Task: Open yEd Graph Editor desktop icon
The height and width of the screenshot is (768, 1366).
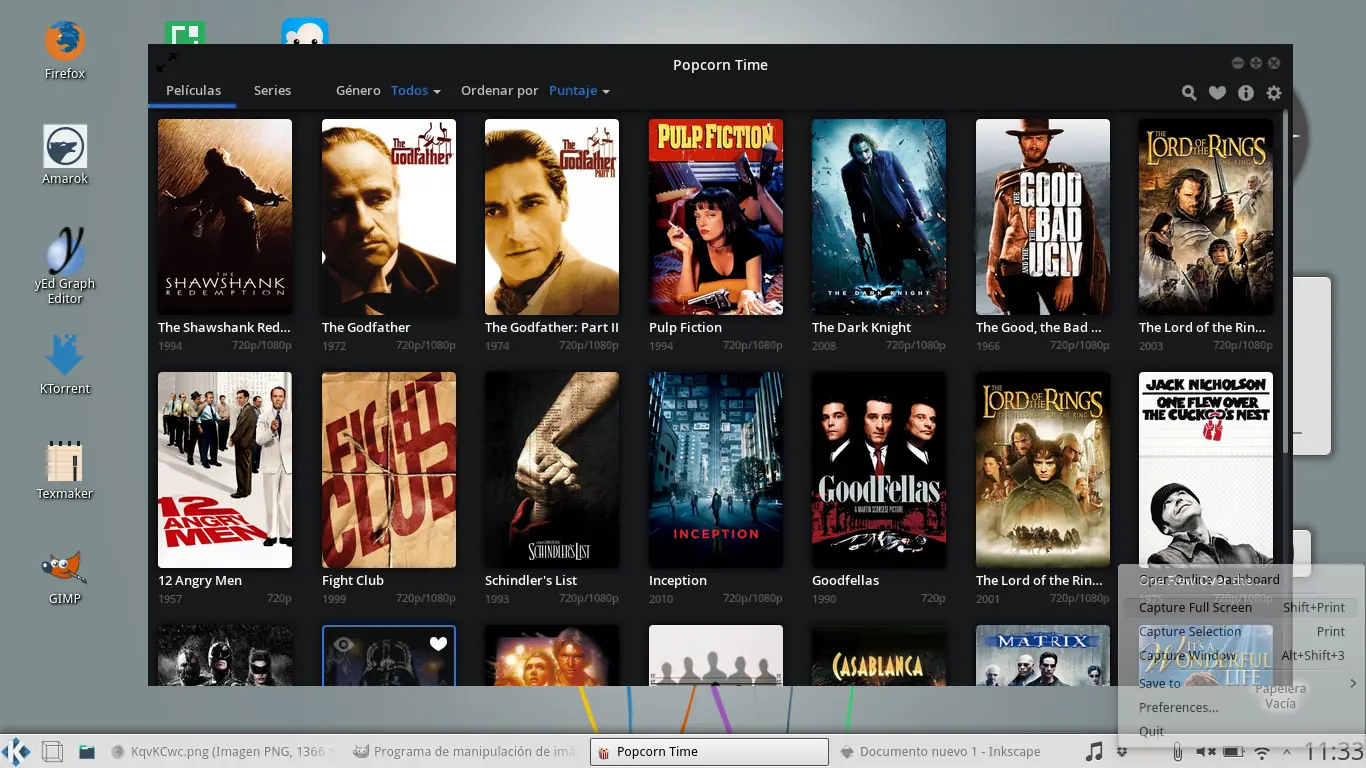Action: point(65,266)
